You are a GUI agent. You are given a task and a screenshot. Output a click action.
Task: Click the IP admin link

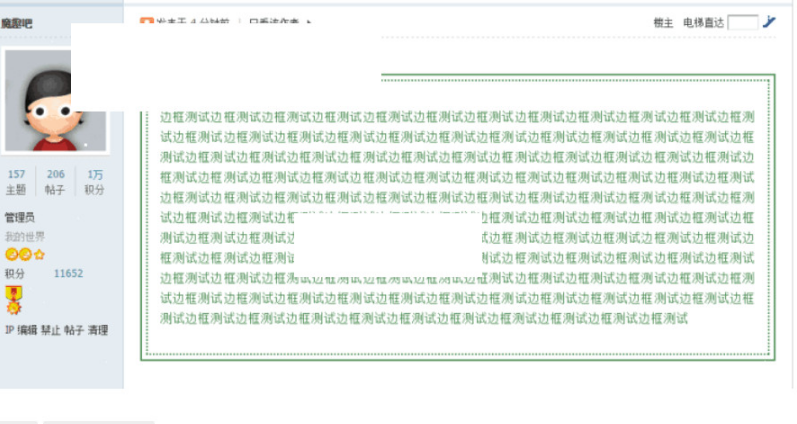pyautogui.click(x=9, y=330)
